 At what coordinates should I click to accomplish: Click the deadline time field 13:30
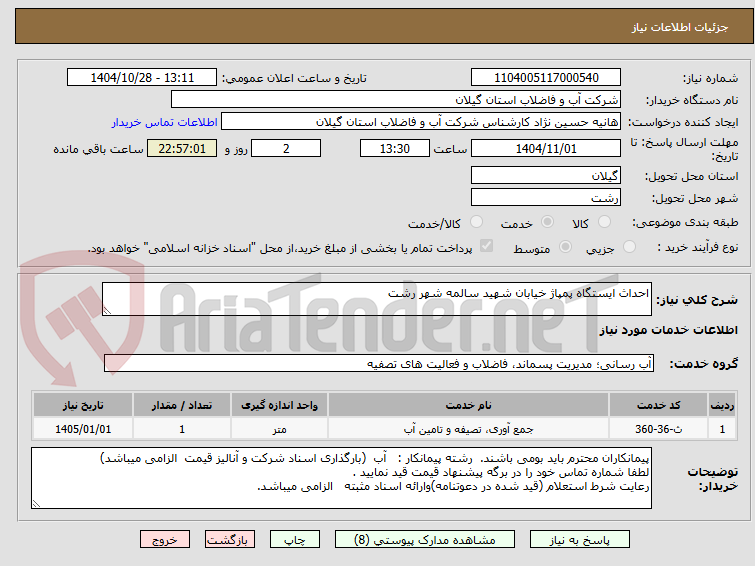click(x=395, y=148)
